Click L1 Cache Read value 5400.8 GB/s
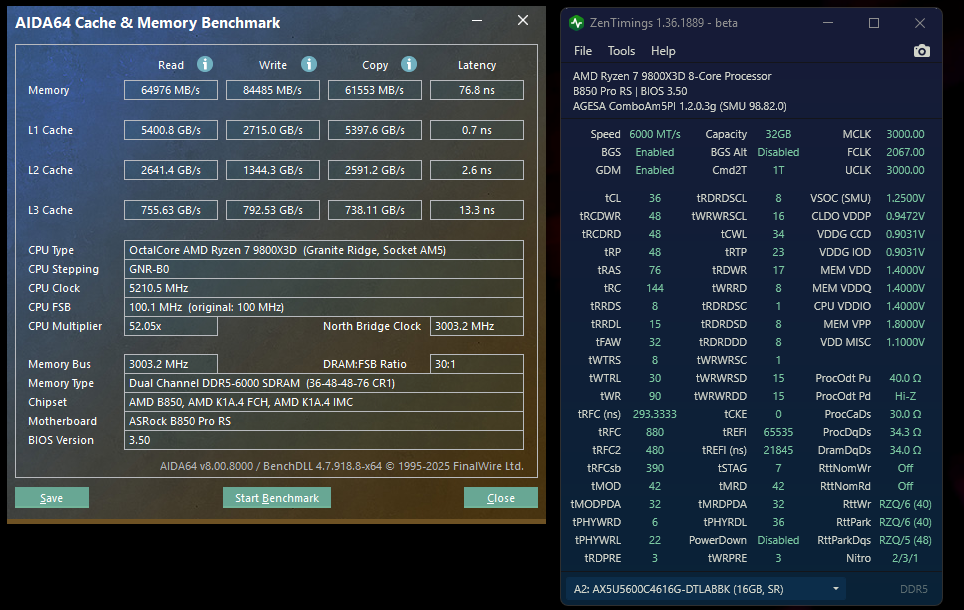964x610 pixels. click(171, 130)
